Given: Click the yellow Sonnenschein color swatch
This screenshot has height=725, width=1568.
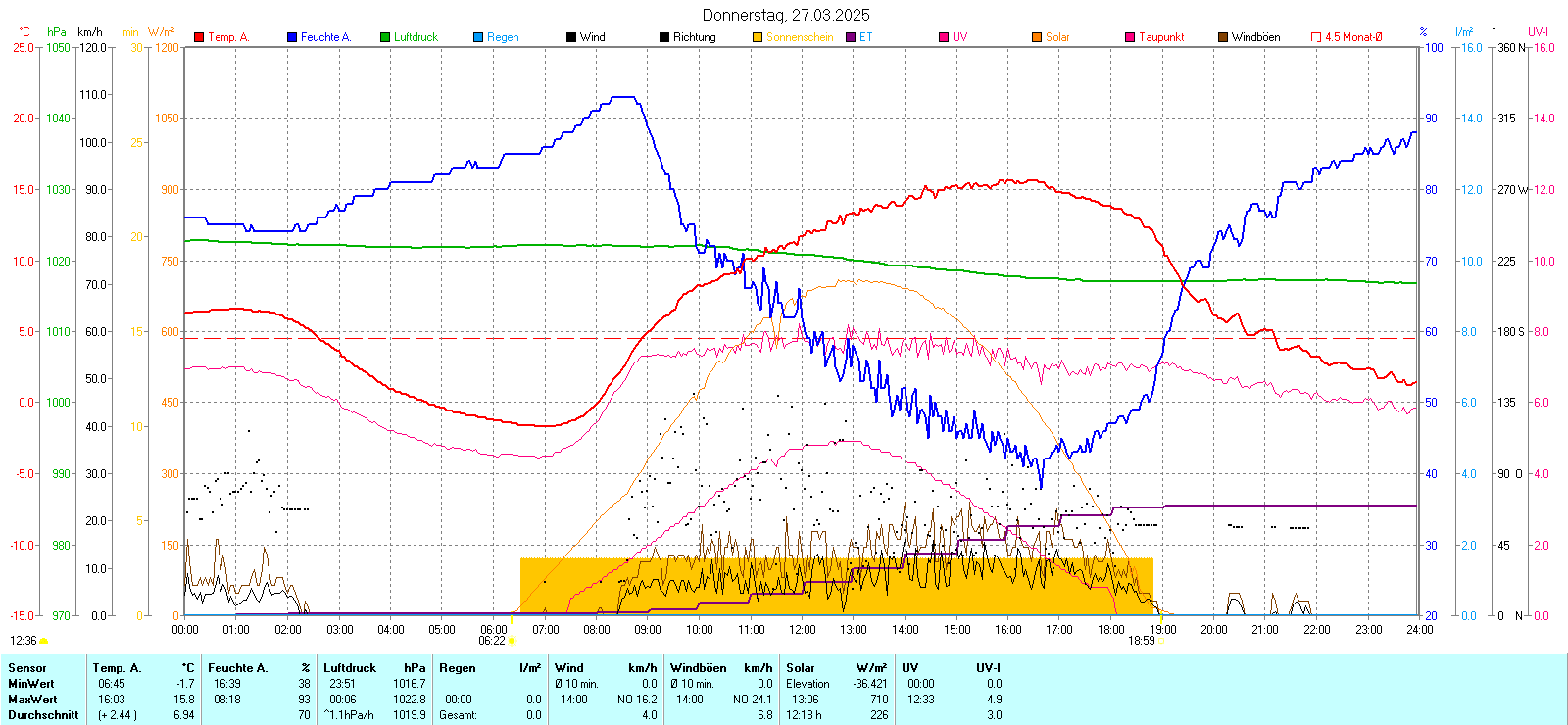Looking at the screenshot, I should 758,37.
